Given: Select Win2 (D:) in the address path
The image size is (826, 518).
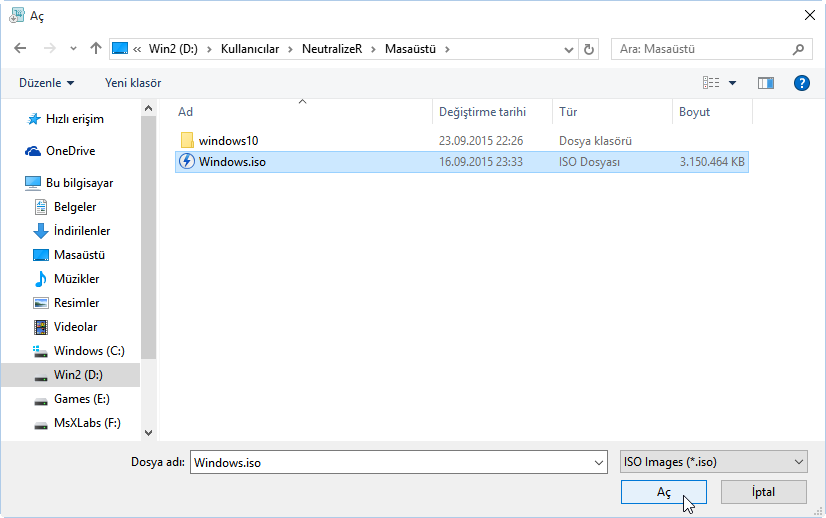Looking at the screenshot, I should [x=173, y=49].
